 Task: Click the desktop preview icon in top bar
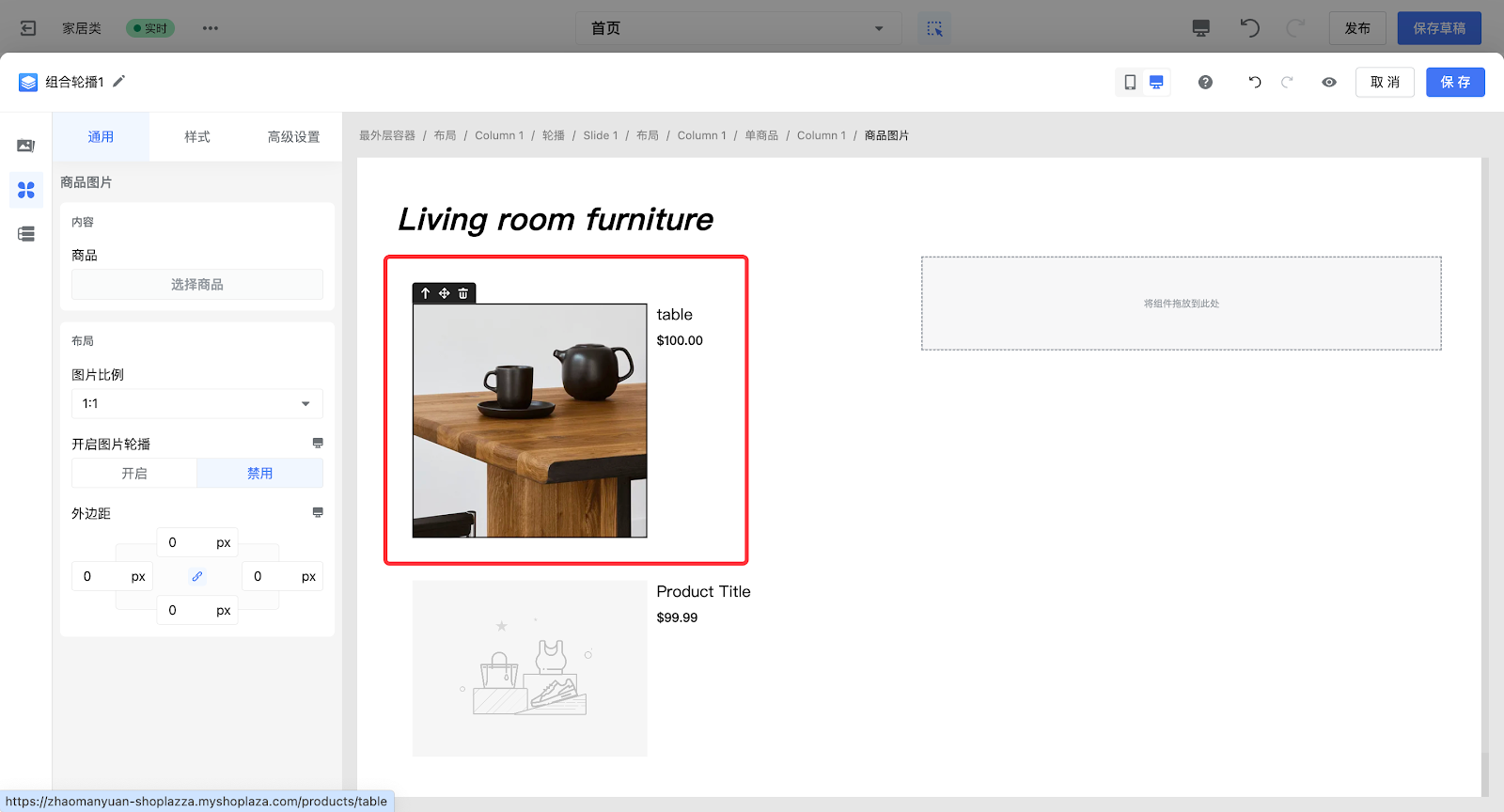pos(1200,28)
